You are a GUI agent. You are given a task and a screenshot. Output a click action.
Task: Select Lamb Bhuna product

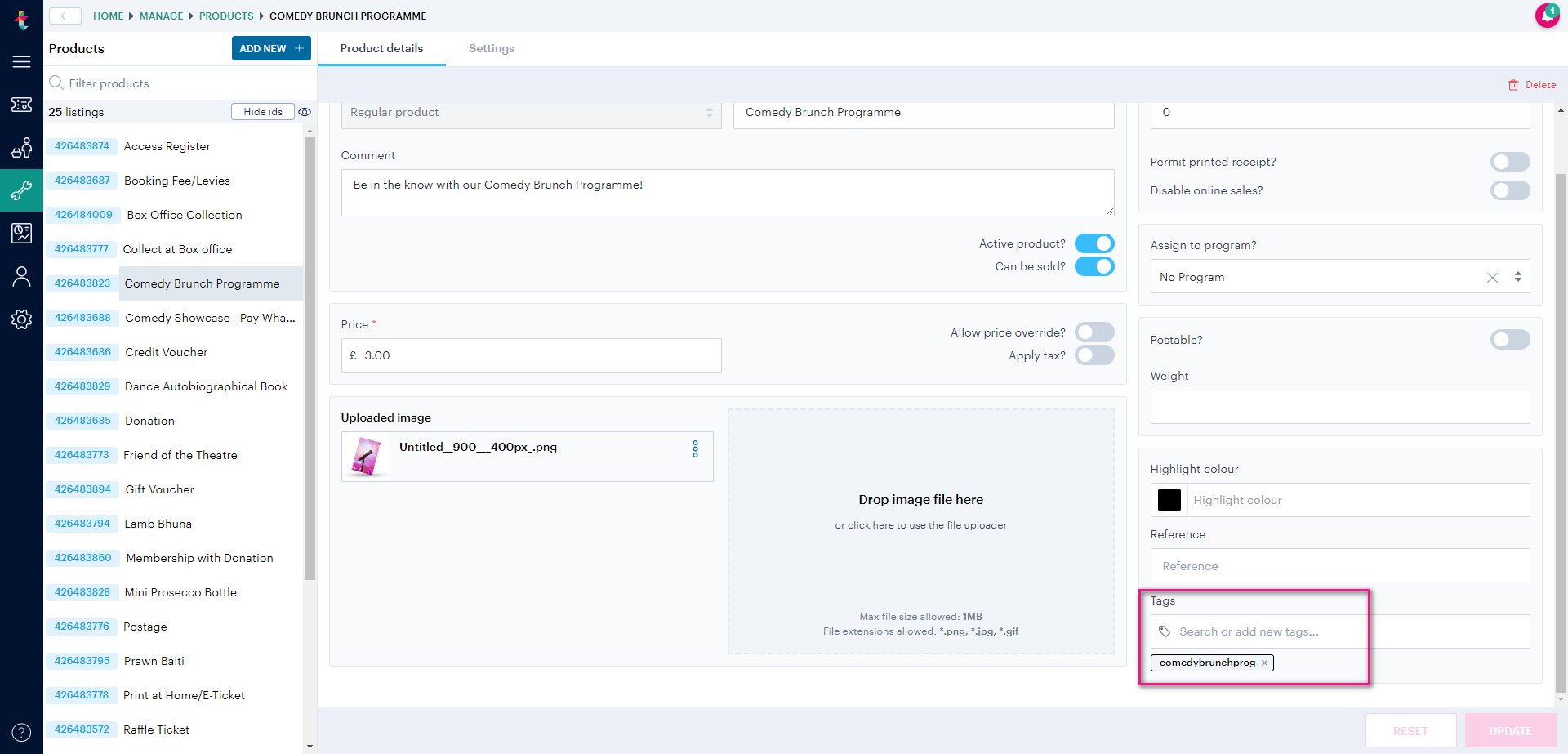[158, 524]
